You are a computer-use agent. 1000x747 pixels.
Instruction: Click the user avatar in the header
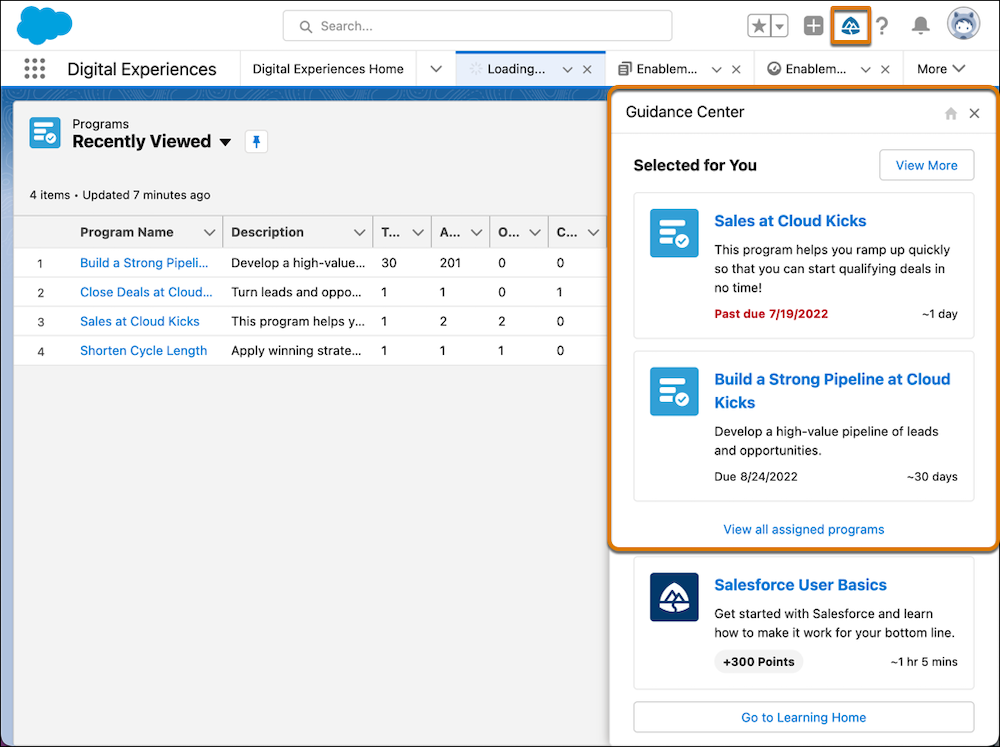(x=961, y=24)
